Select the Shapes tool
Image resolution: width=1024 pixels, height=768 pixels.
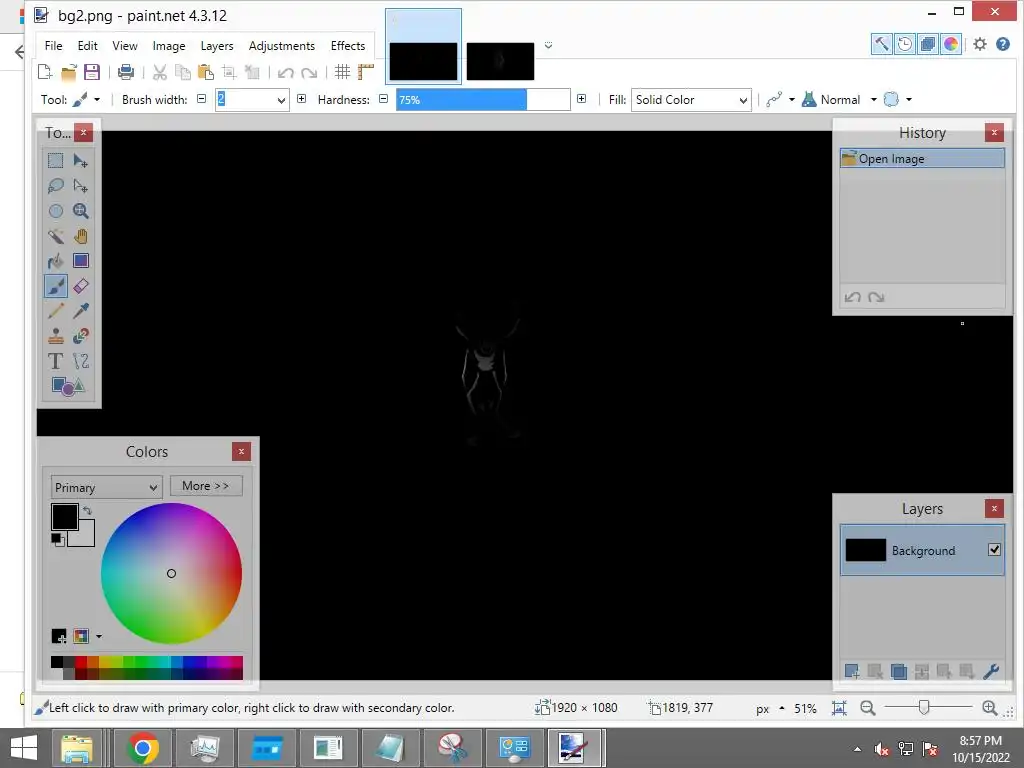[68, 386]
